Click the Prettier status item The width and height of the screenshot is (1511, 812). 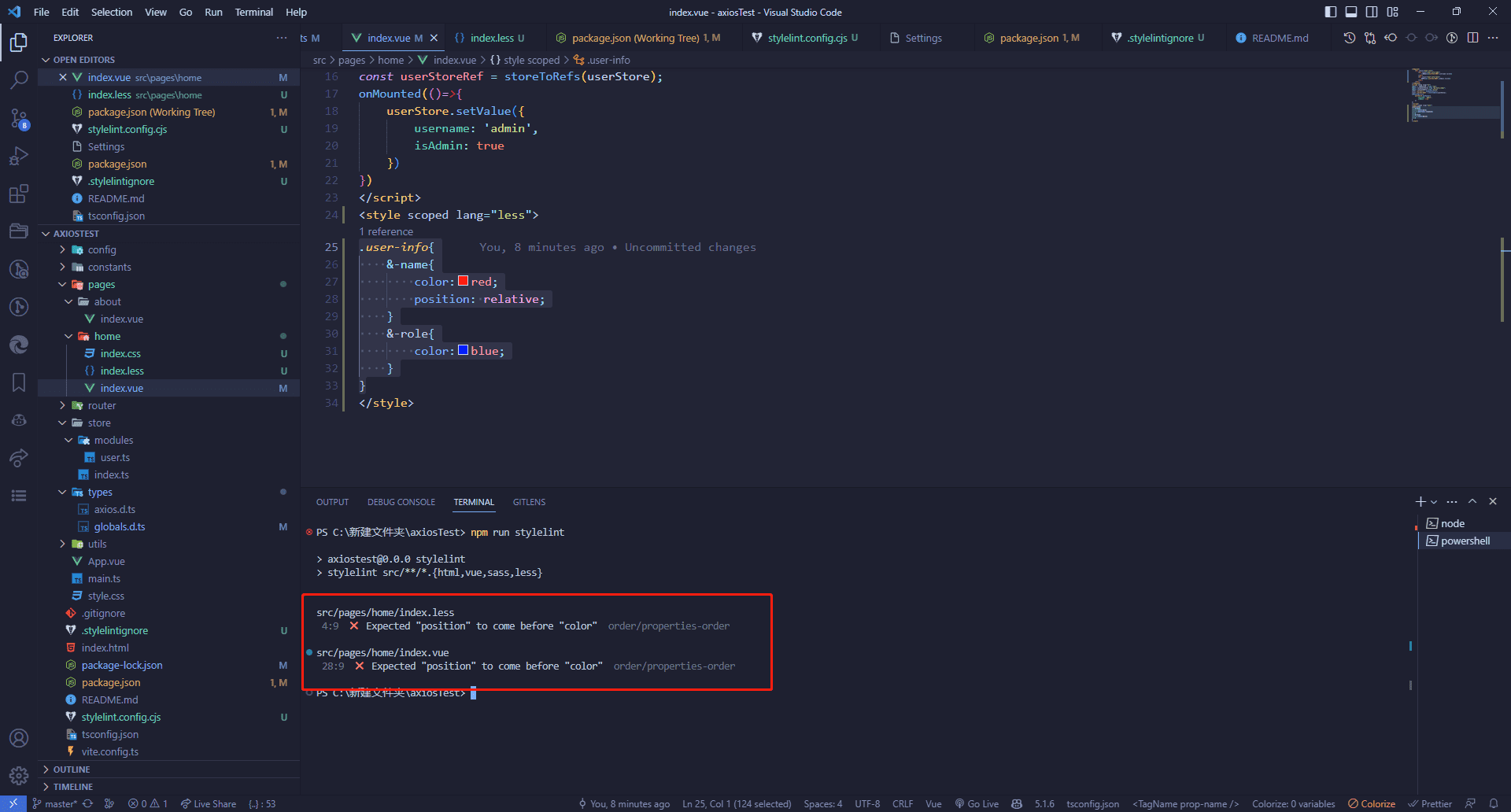1430,803
